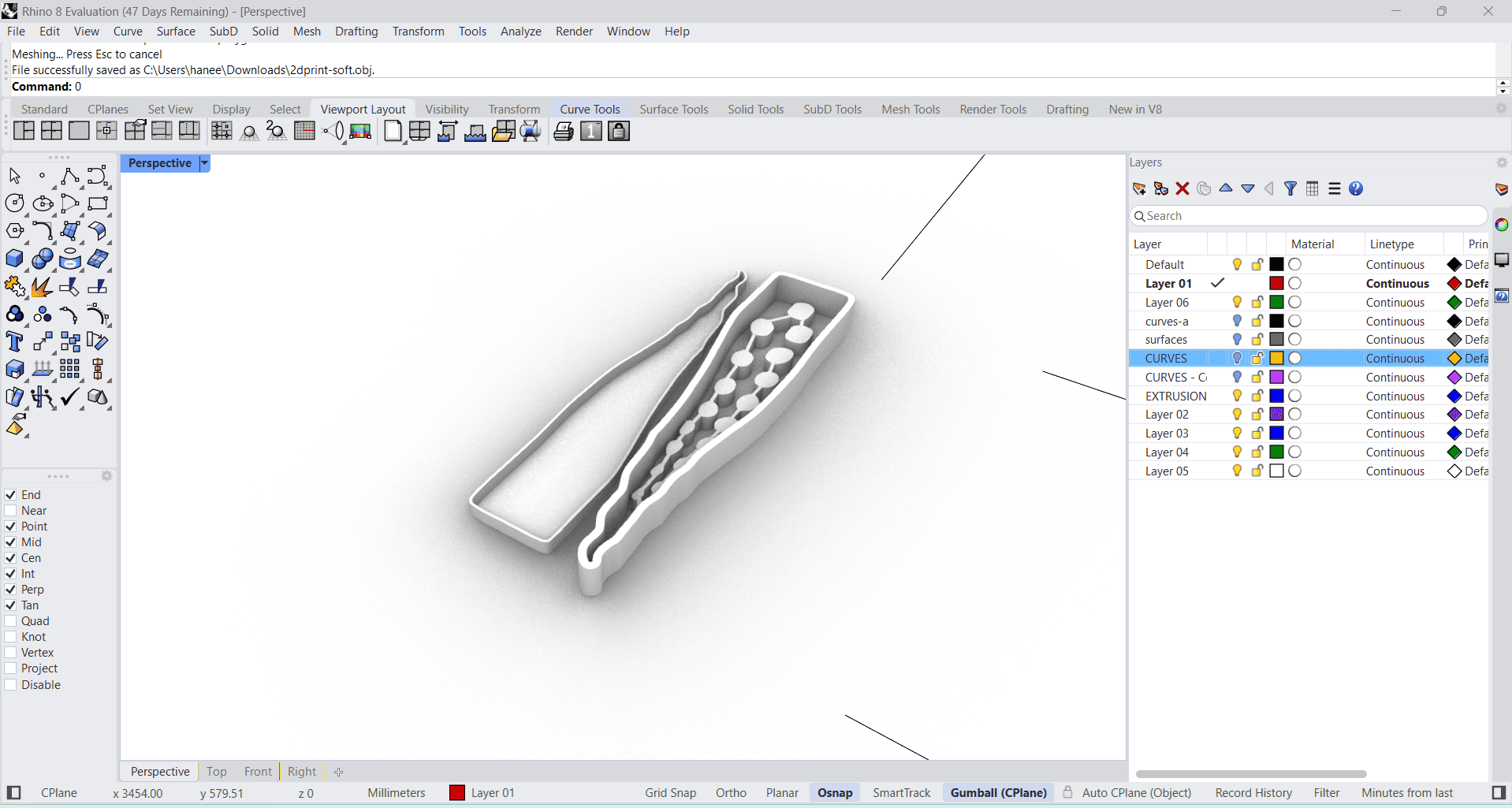Click the red X delete layer icon

(1182, 188)
